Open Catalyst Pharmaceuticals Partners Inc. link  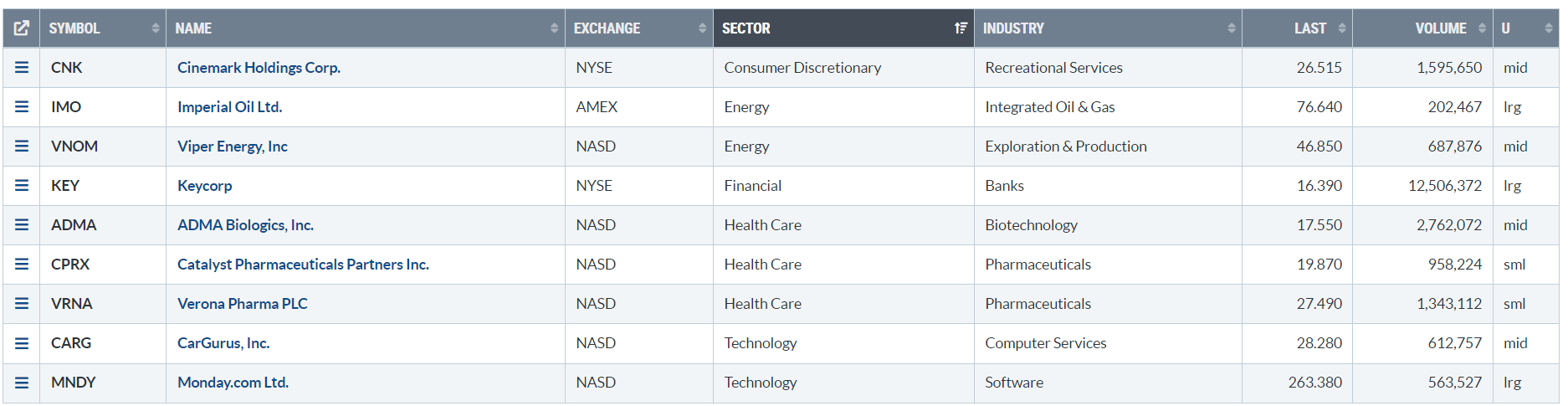[303, 265]
